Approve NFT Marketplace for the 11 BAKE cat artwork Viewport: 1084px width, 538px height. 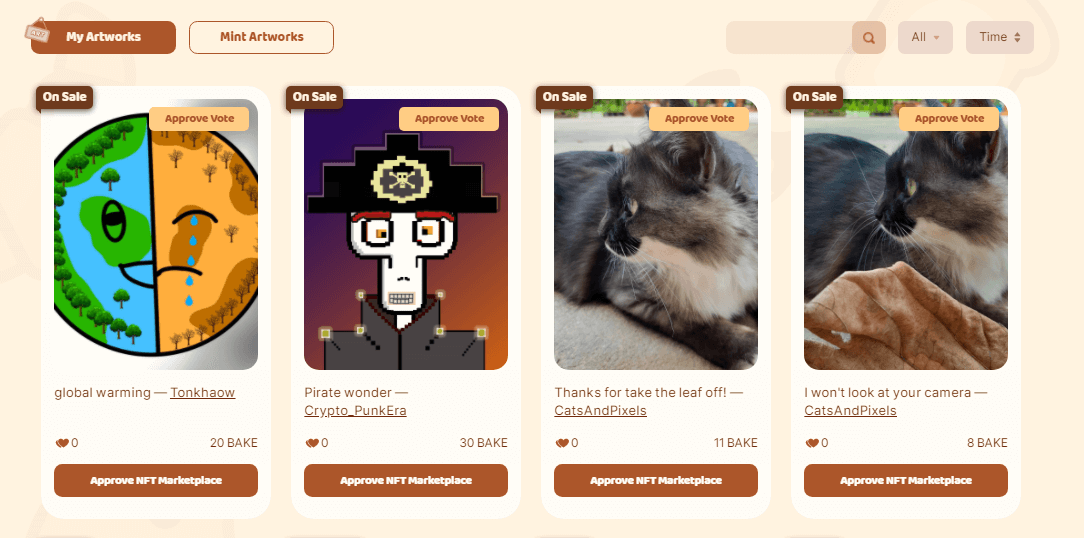[656, 481]
